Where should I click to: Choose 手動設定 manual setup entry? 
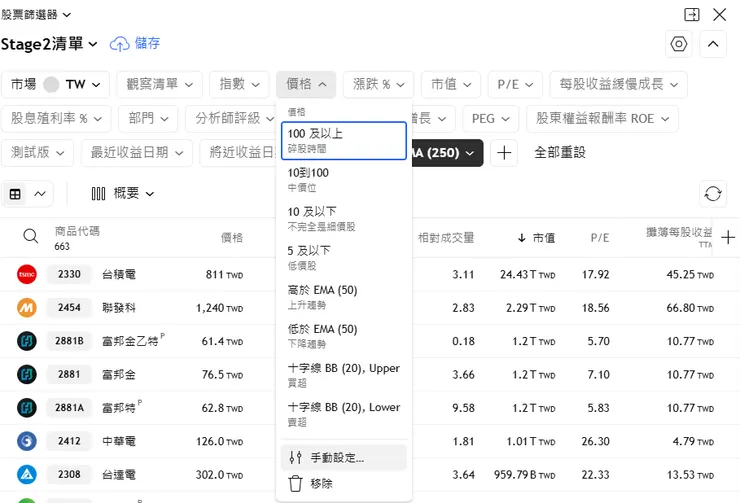[344, 458]
